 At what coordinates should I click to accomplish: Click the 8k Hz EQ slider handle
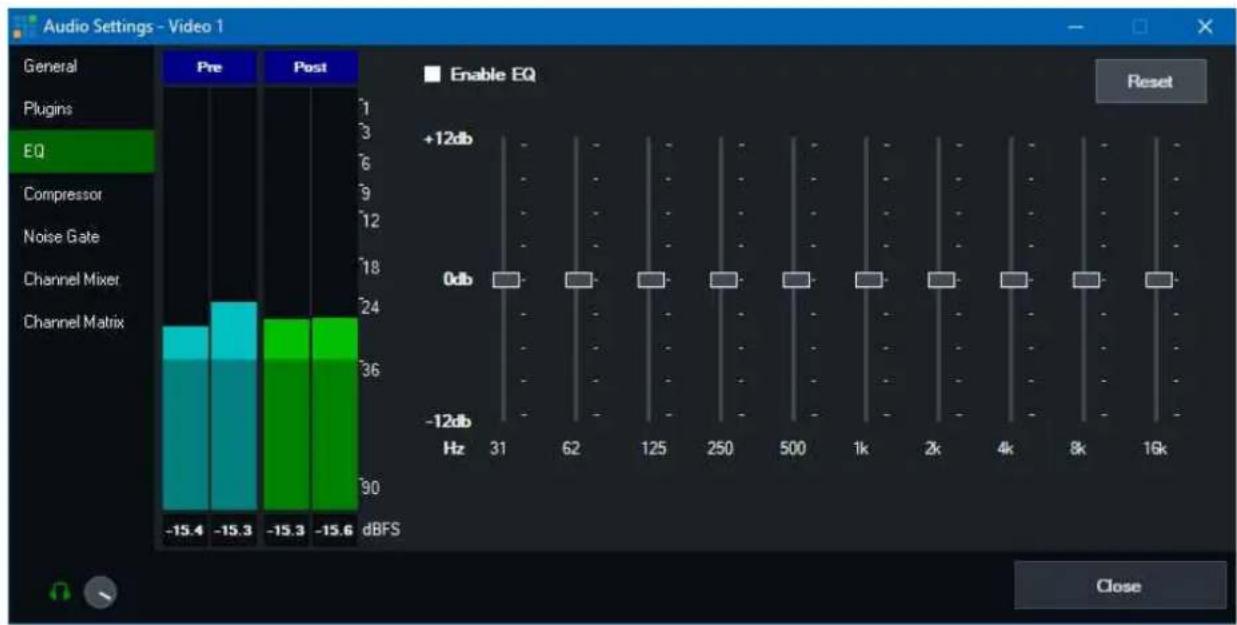pos(1085,280)
